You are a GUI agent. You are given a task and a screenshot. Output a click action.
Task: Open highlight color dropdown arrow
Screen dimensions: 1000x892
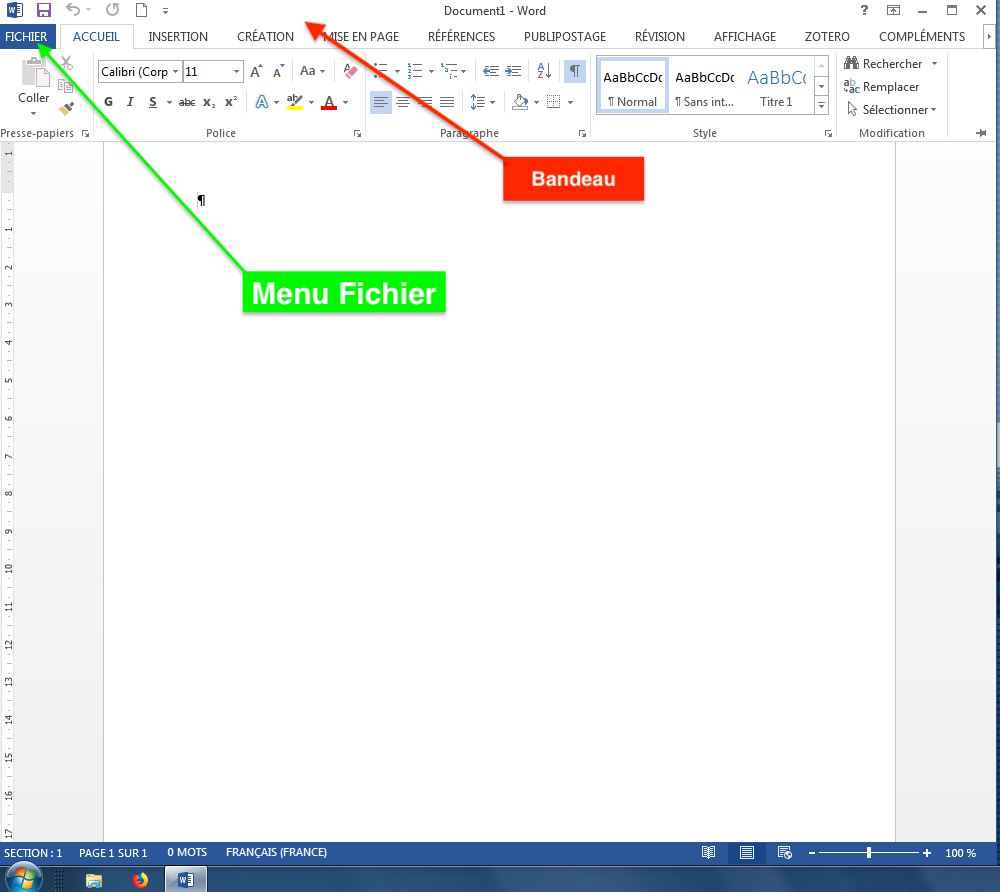coord(311,102)
